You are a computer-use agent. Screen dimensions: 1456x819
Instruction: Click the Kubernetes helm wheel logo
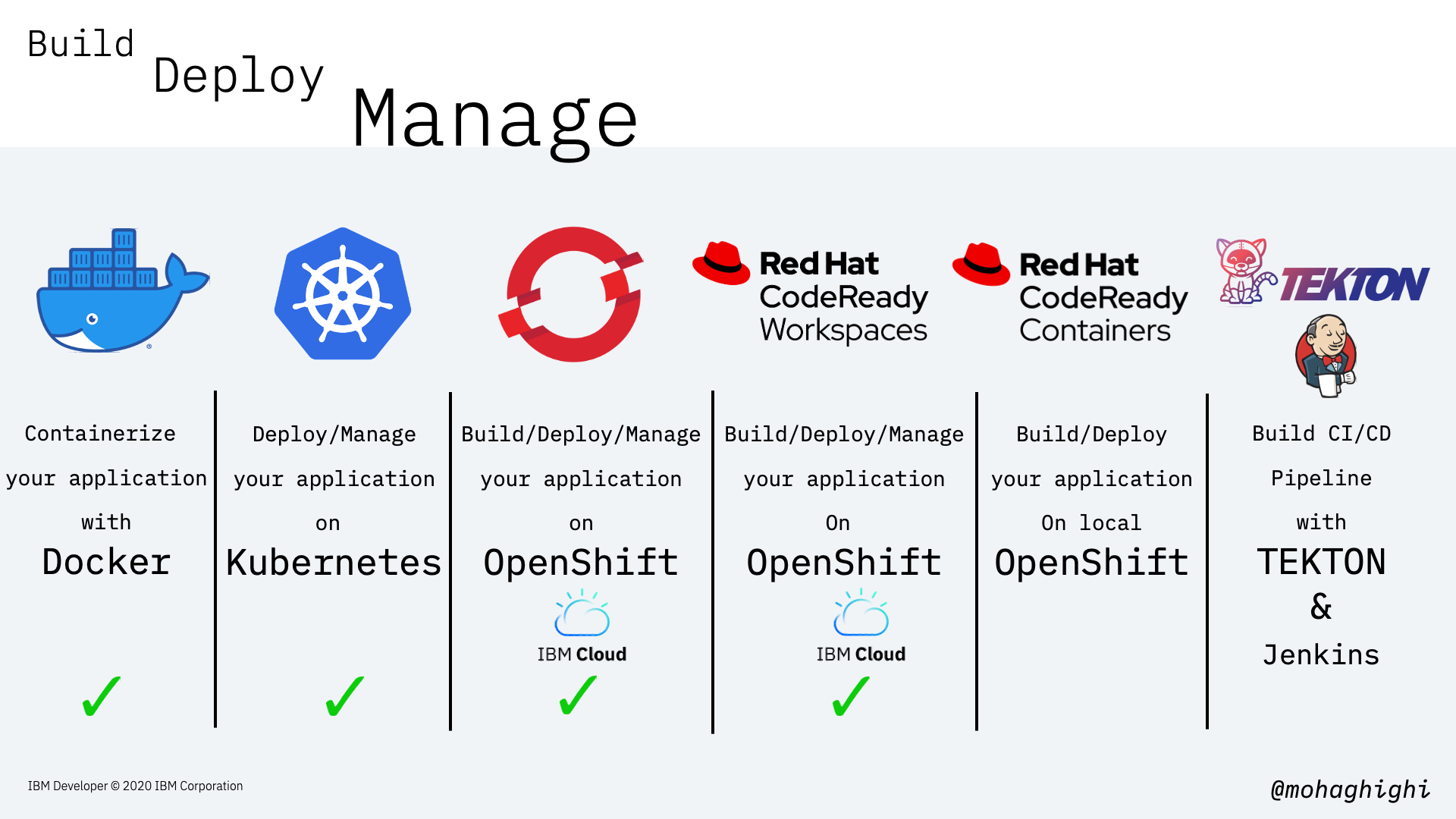tap(343, 293)
